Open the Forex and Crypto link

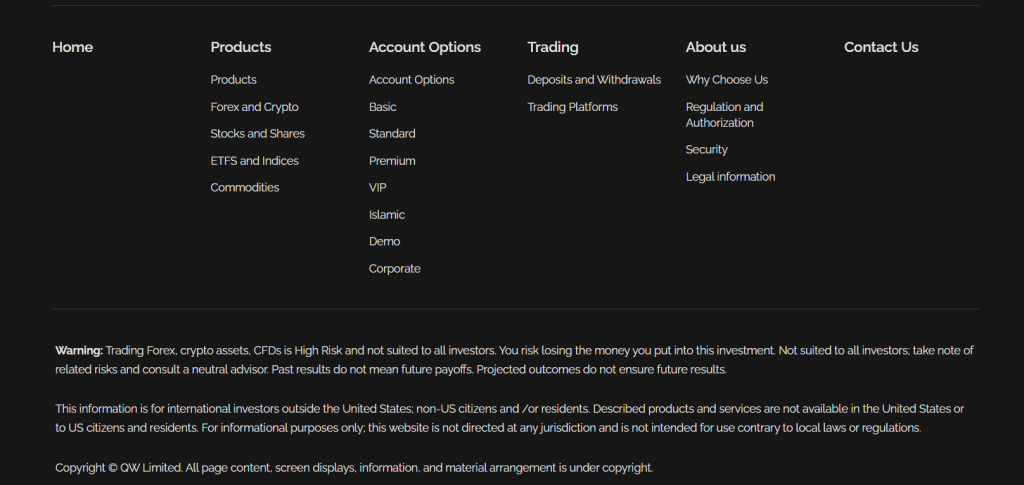coord(254,107)
